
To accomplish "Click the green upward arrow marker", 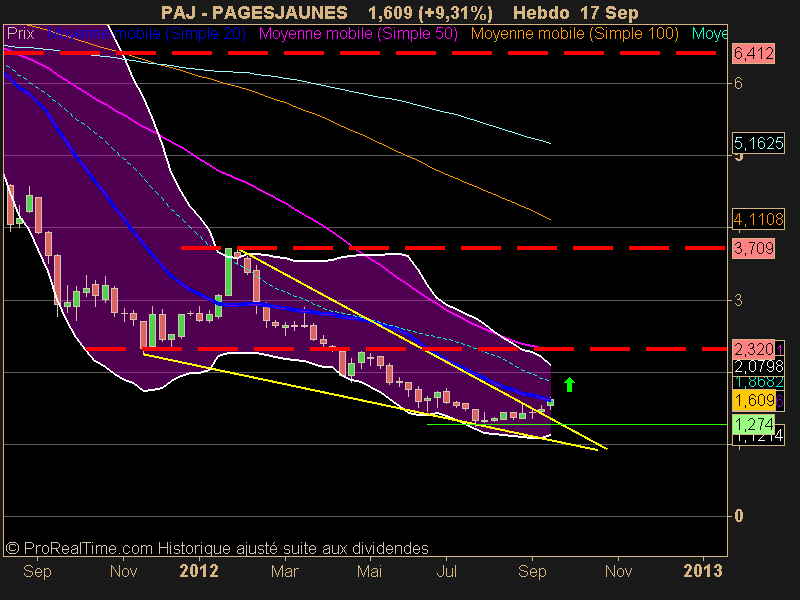I will point(569,385).
